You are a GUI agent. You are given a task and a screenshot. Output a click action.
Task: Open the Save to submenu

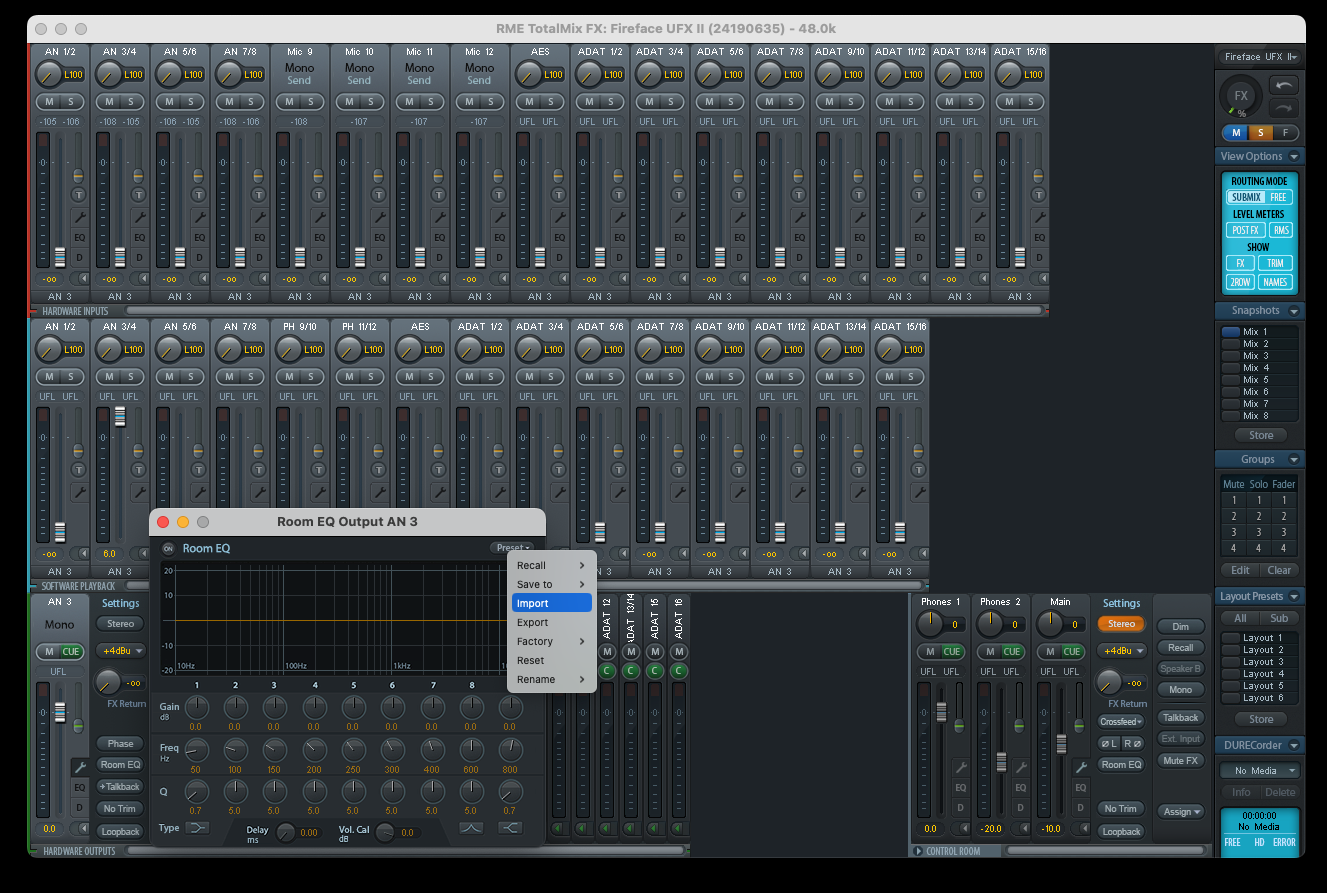[x=551, y=584]
